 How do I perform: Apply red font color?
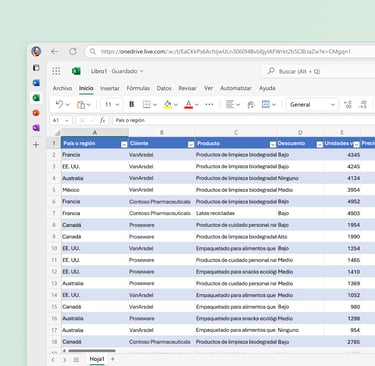click(188, 105)
